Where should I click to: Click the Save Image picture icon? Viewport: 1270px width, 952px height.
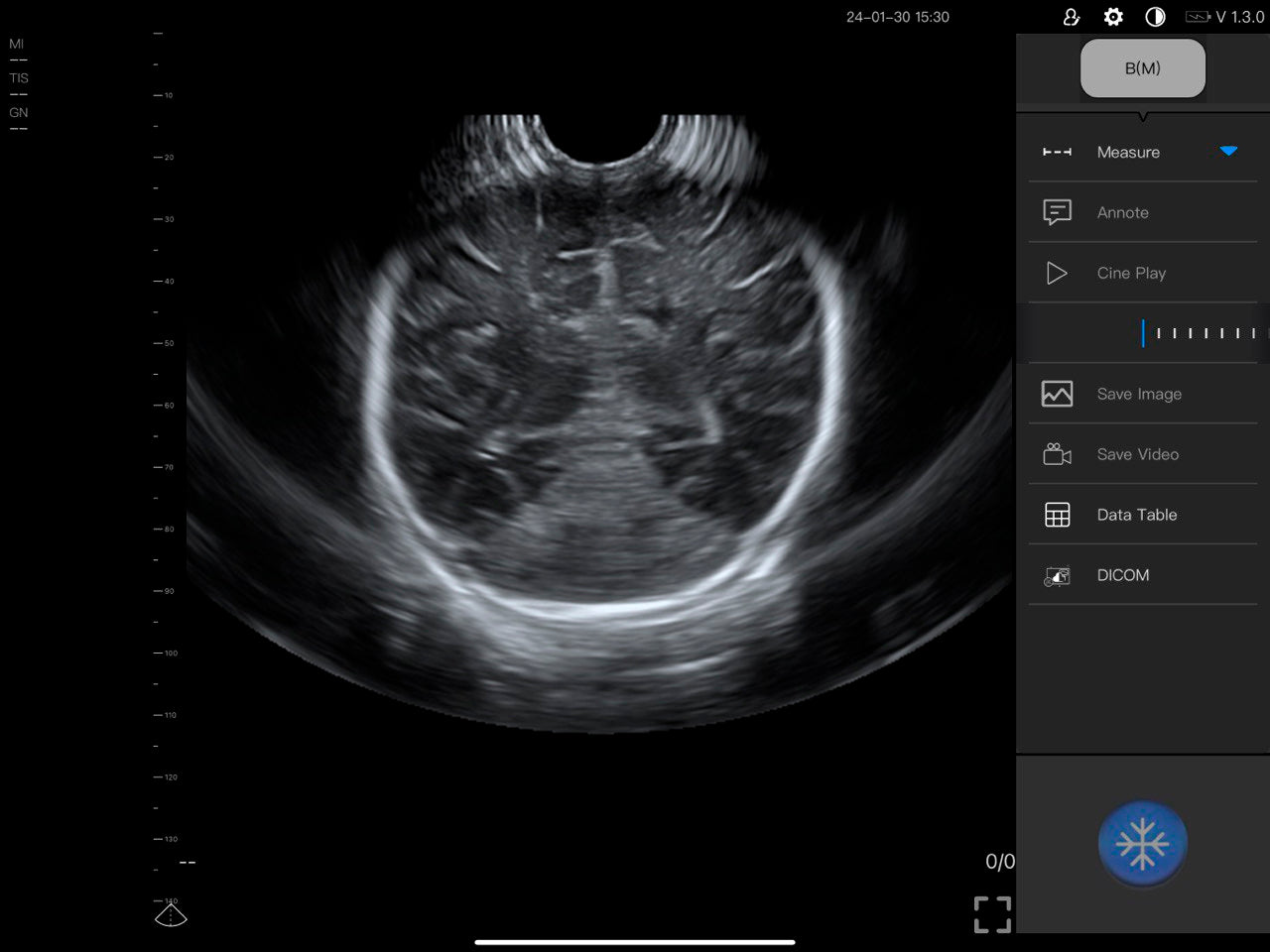pyautogui.click(x=1057, y=394)
